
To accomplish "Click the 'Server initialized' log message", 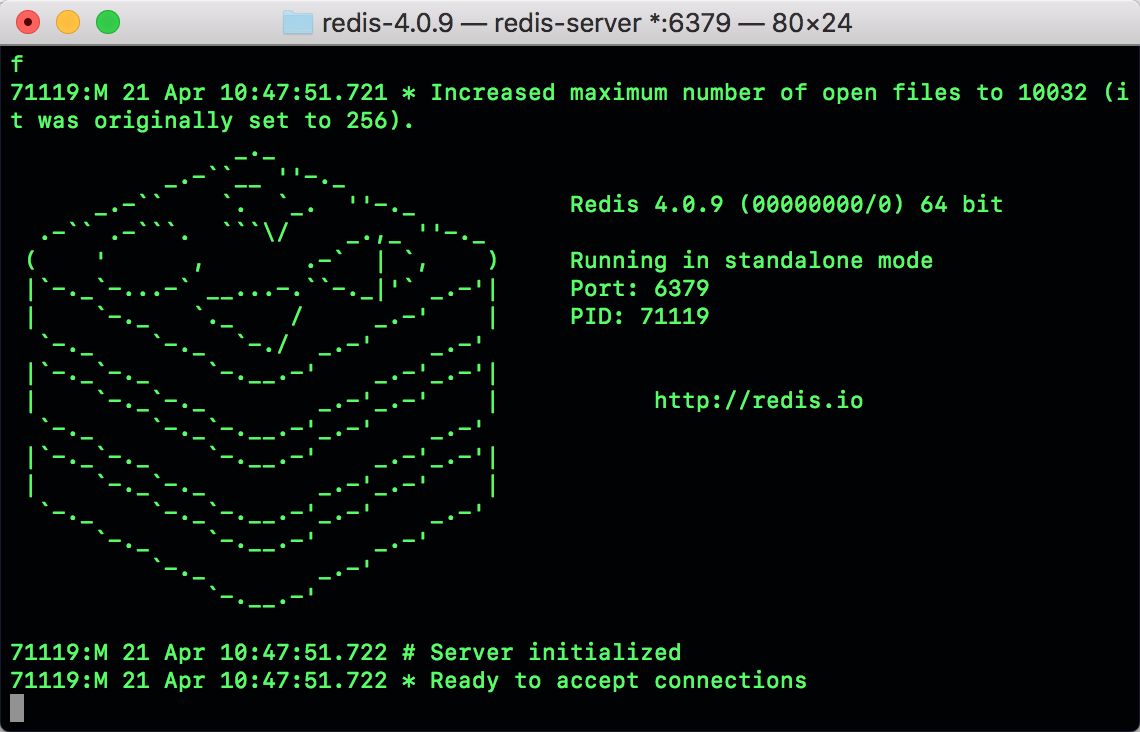I will (555, 653).
